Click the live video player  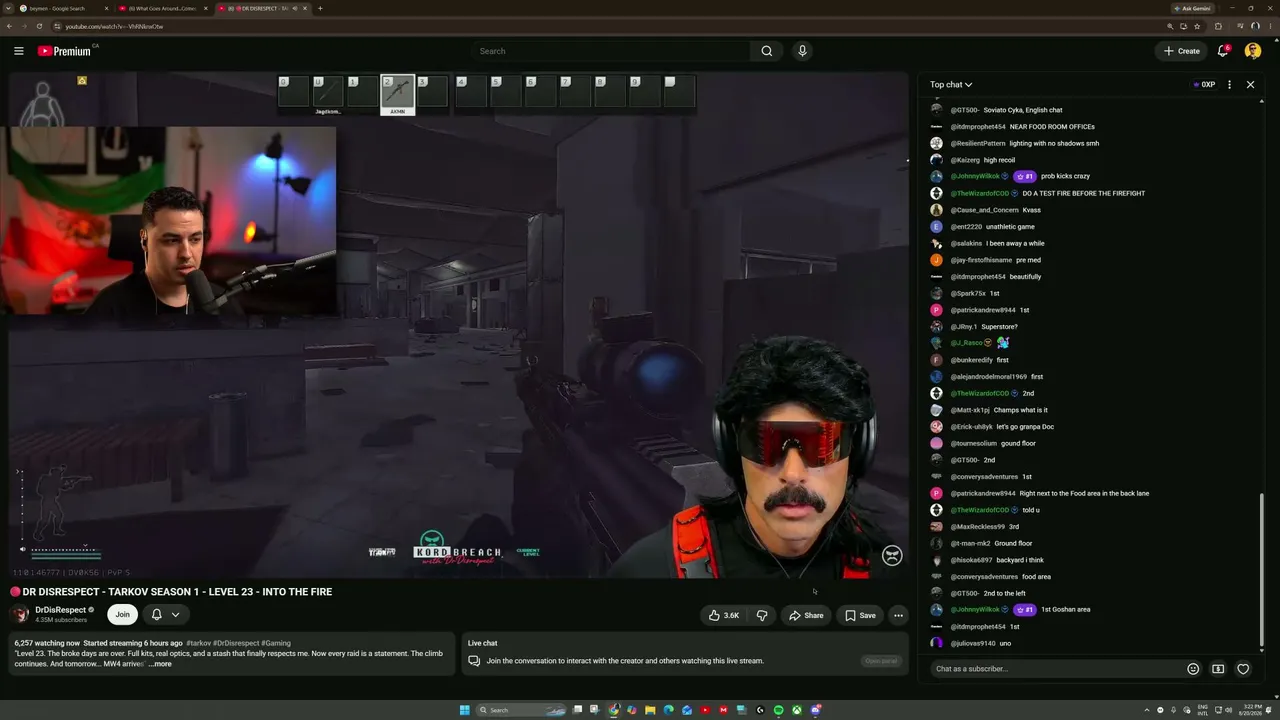tap(459, 325)
